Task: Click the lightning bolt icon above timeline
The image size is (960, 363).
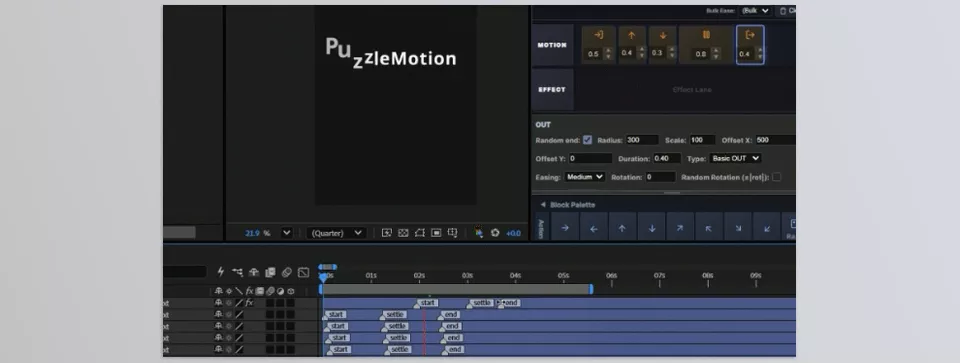Action: (x=221, y=272)
